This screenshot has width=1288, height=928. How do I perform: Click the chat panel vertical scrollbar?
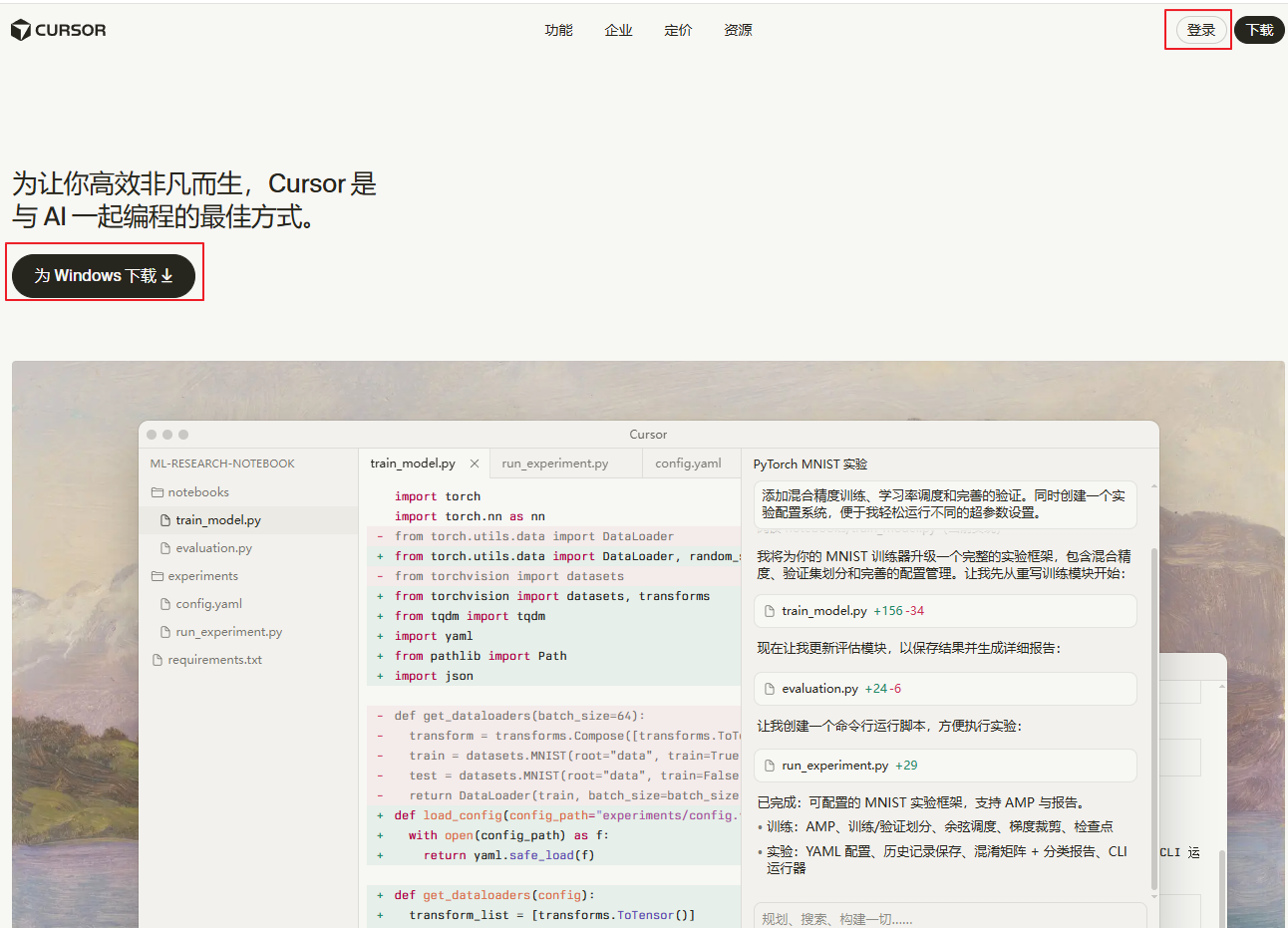click(x=1154, y=718)
